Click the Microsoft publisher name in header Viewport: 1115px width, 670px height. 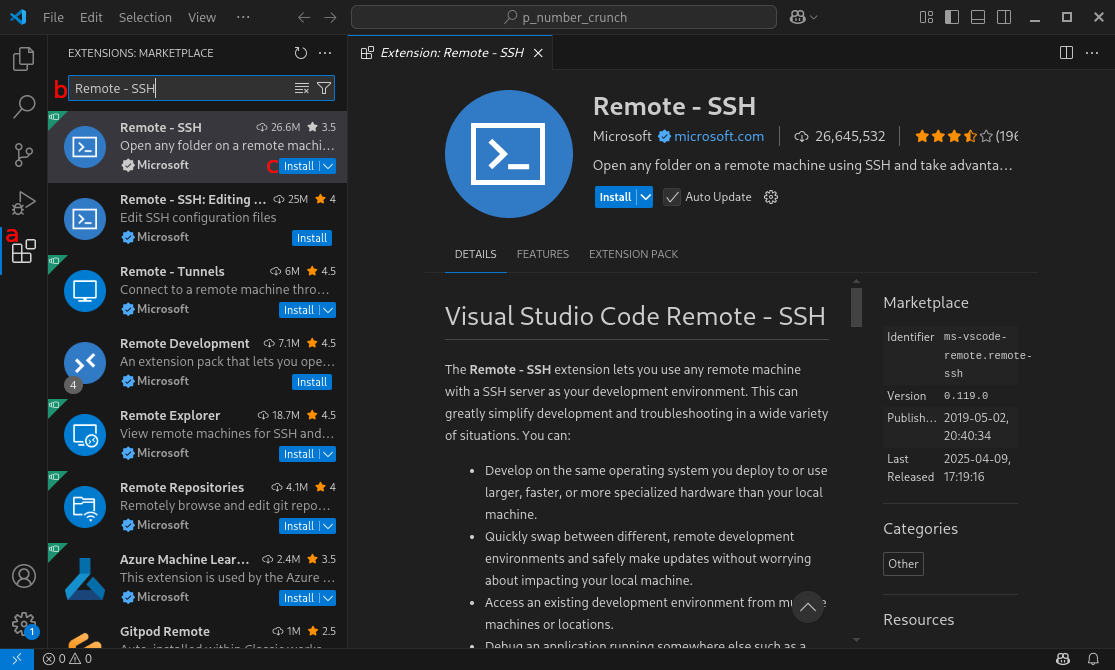click(622, 136)
